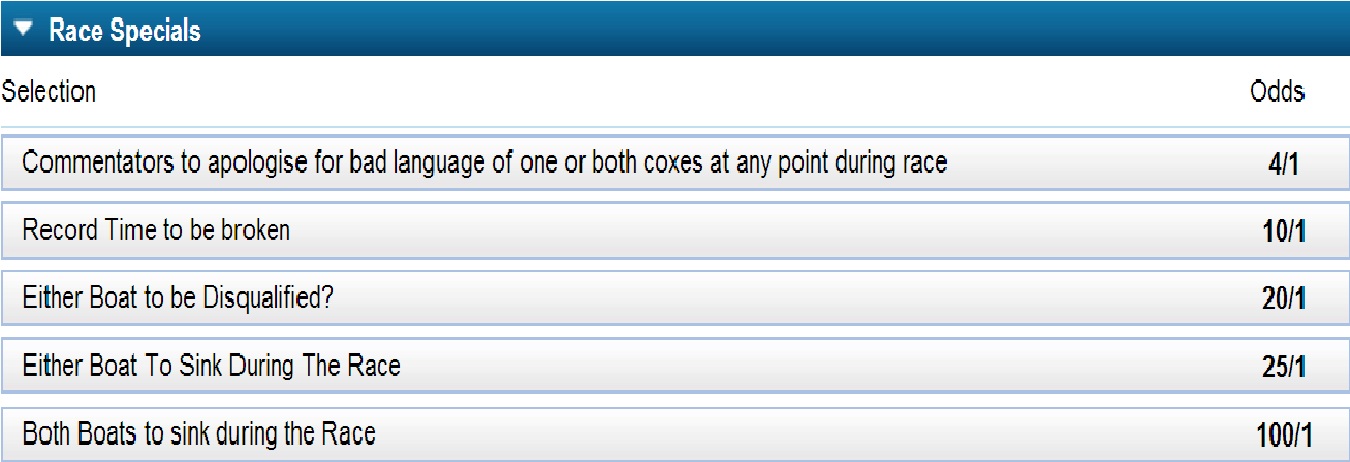Pick Either Boat To Sink During Race
The image size is (1350, 462).
pos(211,366)
